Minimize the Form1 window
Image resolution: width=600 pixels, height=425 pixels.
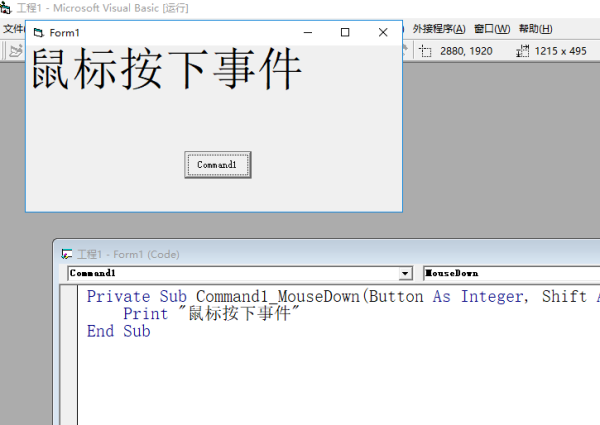308,33
